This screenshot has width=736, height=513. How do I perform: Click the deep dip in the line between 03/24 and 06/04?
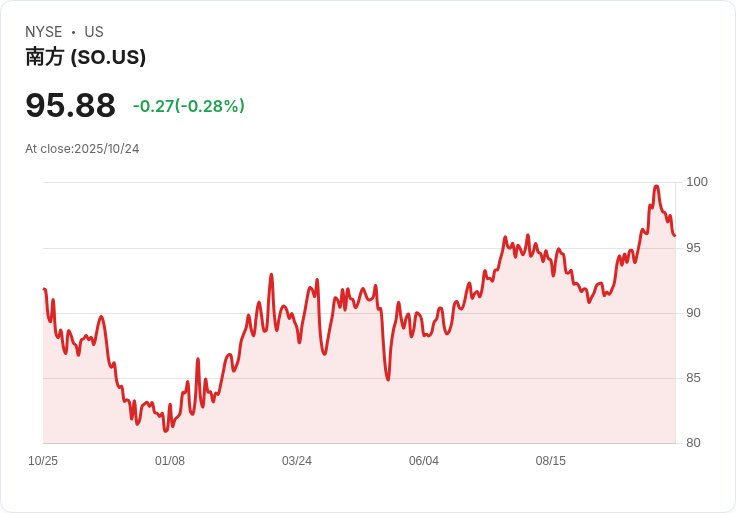pyautogui.click(x=387, y=379)
